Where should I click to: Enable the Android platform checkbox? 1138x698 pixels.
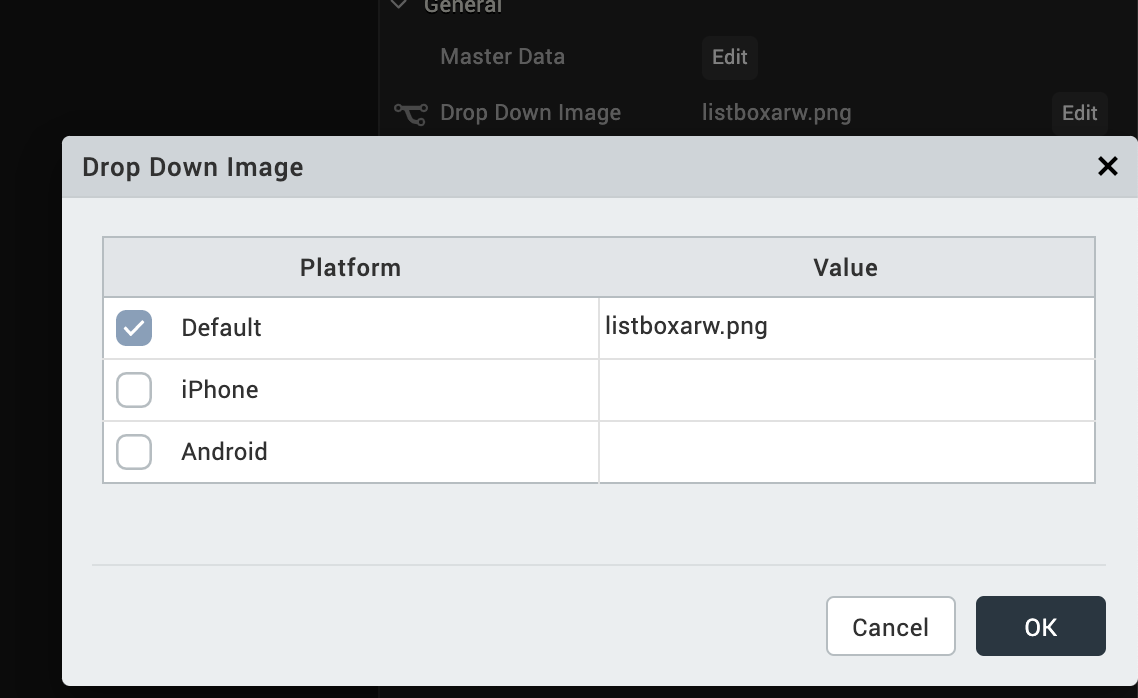click(x=134, y=452)
